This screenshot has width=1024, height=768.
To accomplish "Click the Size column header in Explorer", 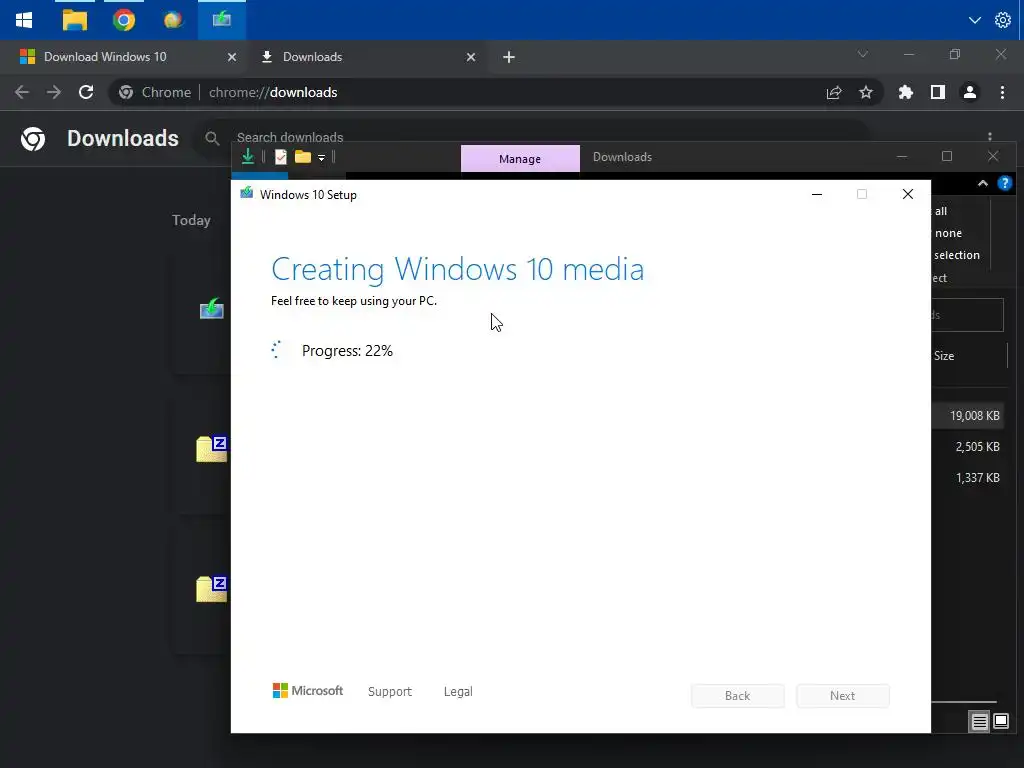I will click(x=944, y=356).
